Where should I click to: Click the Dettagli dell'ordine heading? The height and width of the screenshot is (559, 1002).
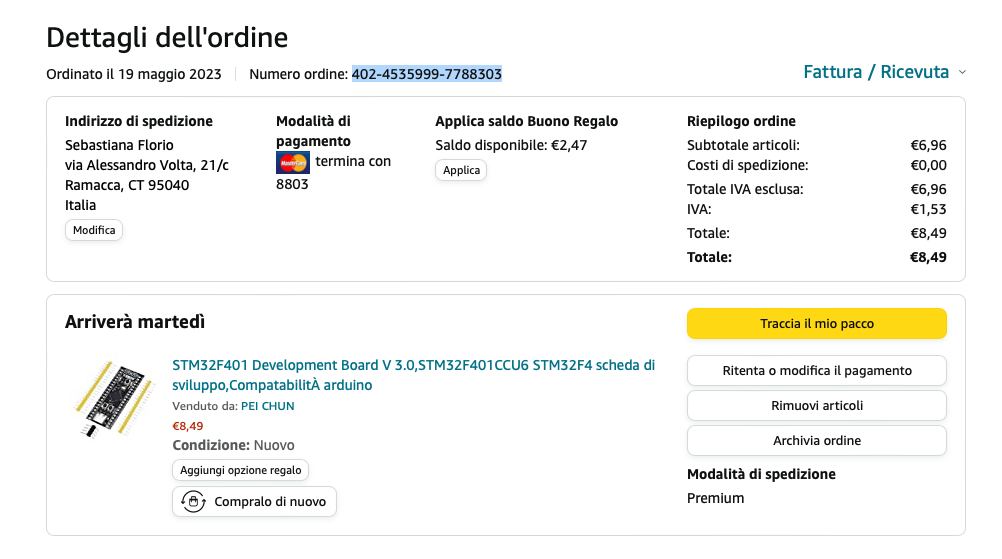coord(167,38)
